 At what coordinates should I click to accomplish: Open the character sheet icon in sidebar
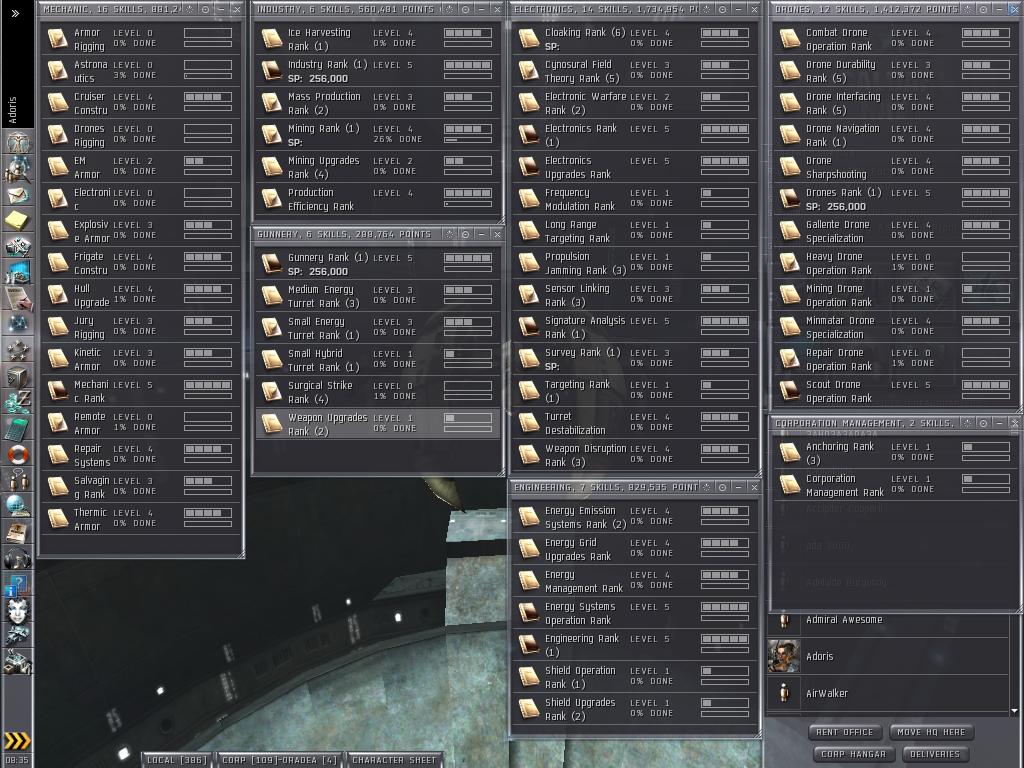pyautogui.click(x=18, y=142)
